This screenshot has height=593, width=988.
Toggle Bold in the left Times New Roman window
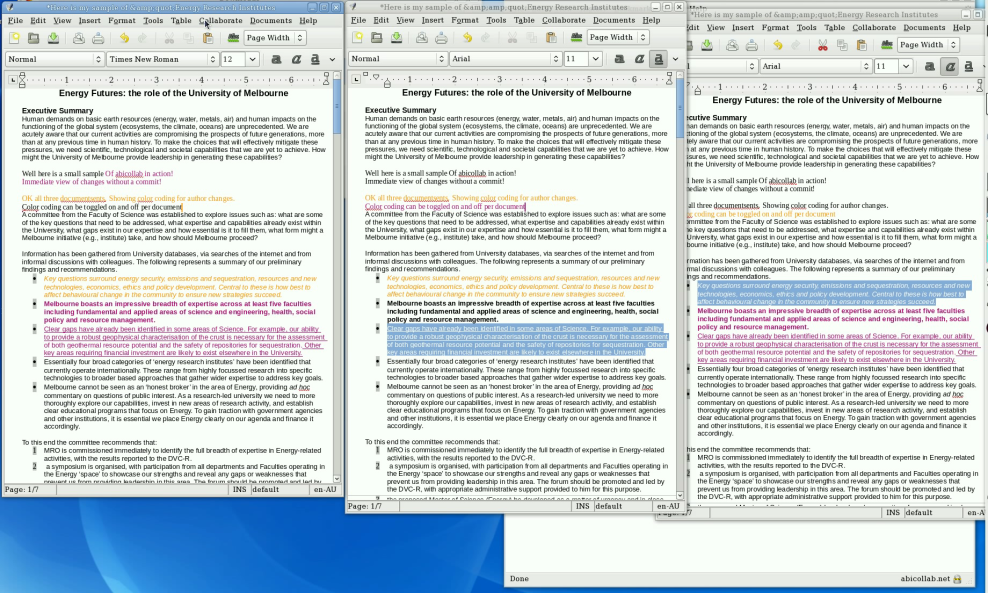[276, 59]
